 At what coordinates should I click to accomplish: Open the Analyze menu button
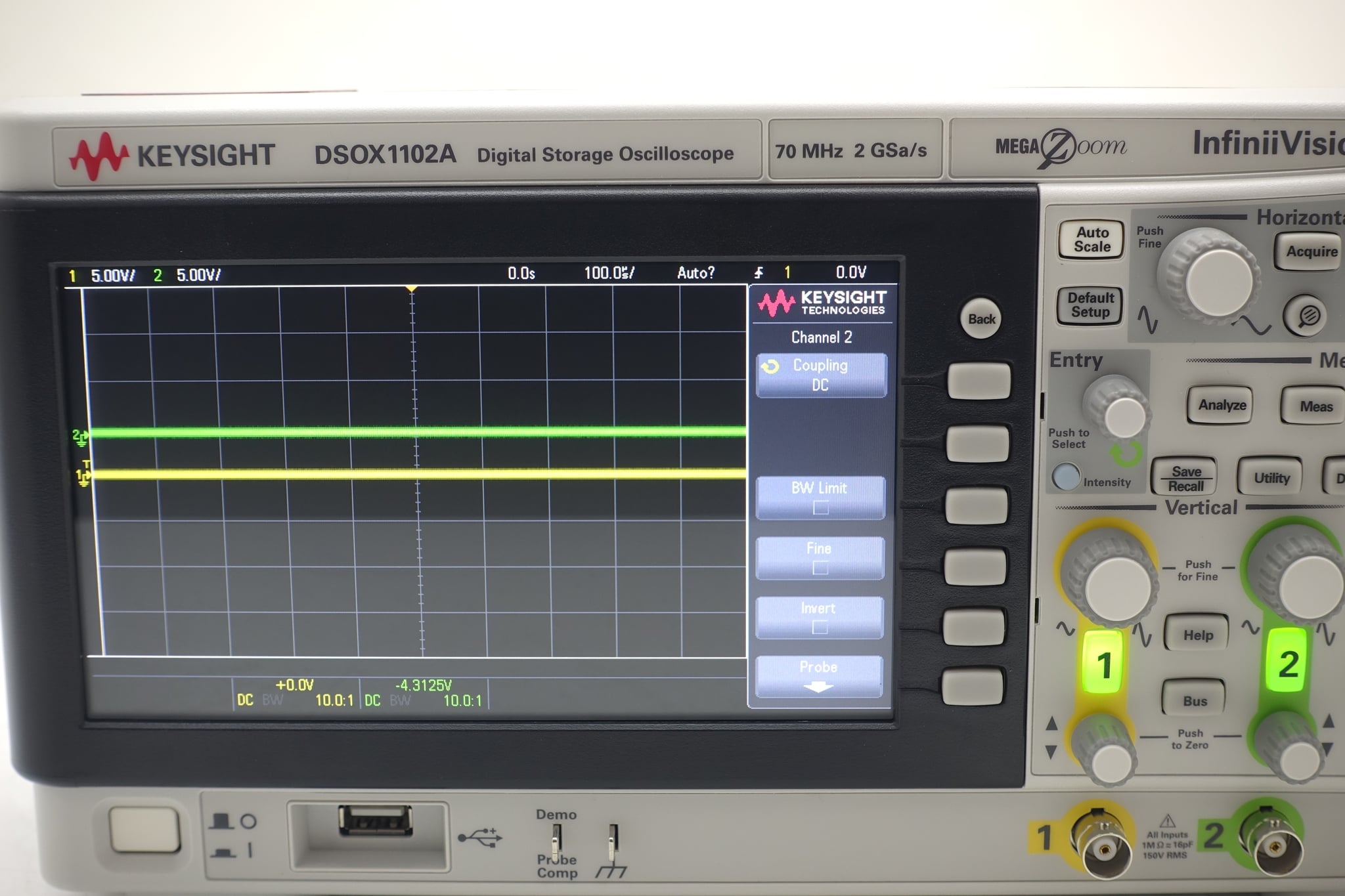[1222, 405]
